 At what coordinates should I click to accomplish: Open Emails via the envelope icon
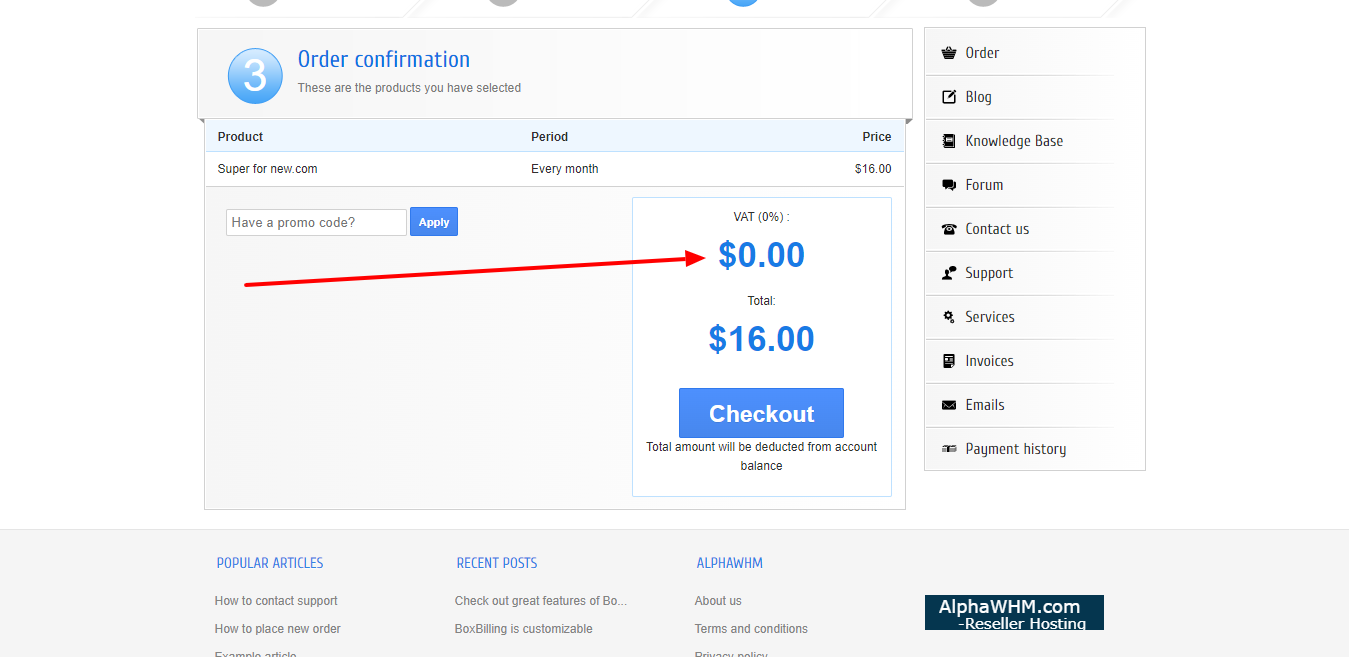click(949, 404)
